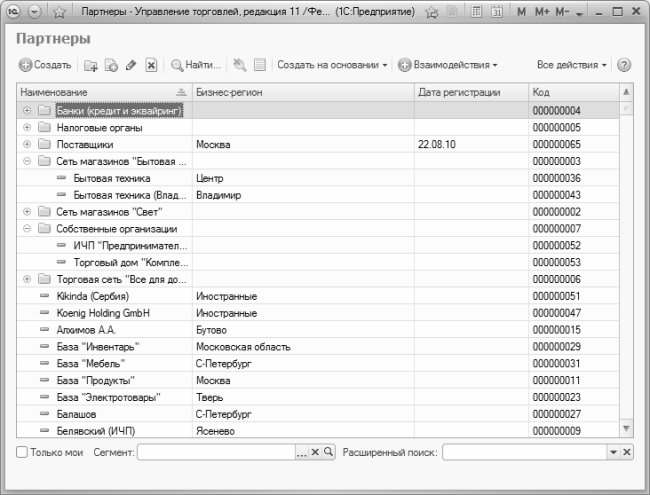650x495 pixels.
Task: Expand the Торговая сеть "Все для до..." group
Action: click(x=27, y=279)
